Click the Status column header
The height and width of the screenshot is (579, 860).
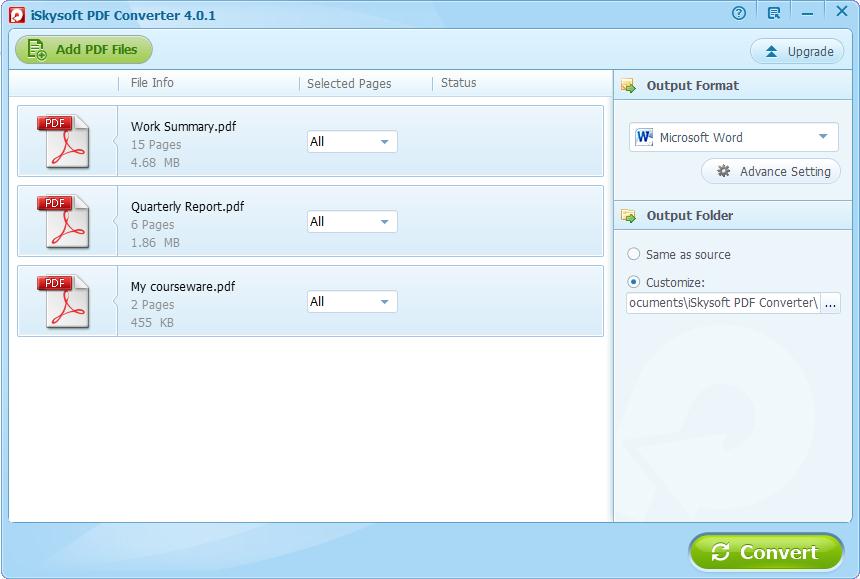(x=459, y=83)
